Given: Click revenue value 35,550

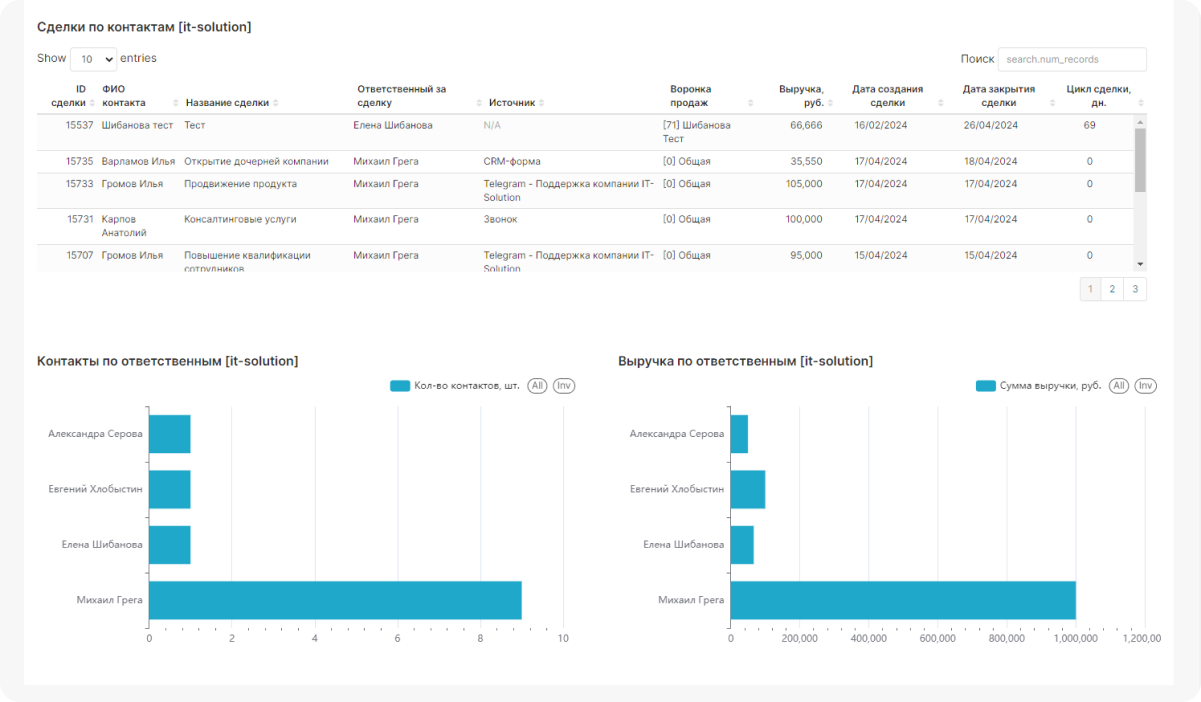Looking at the screenshot, I should coord(806,161).
